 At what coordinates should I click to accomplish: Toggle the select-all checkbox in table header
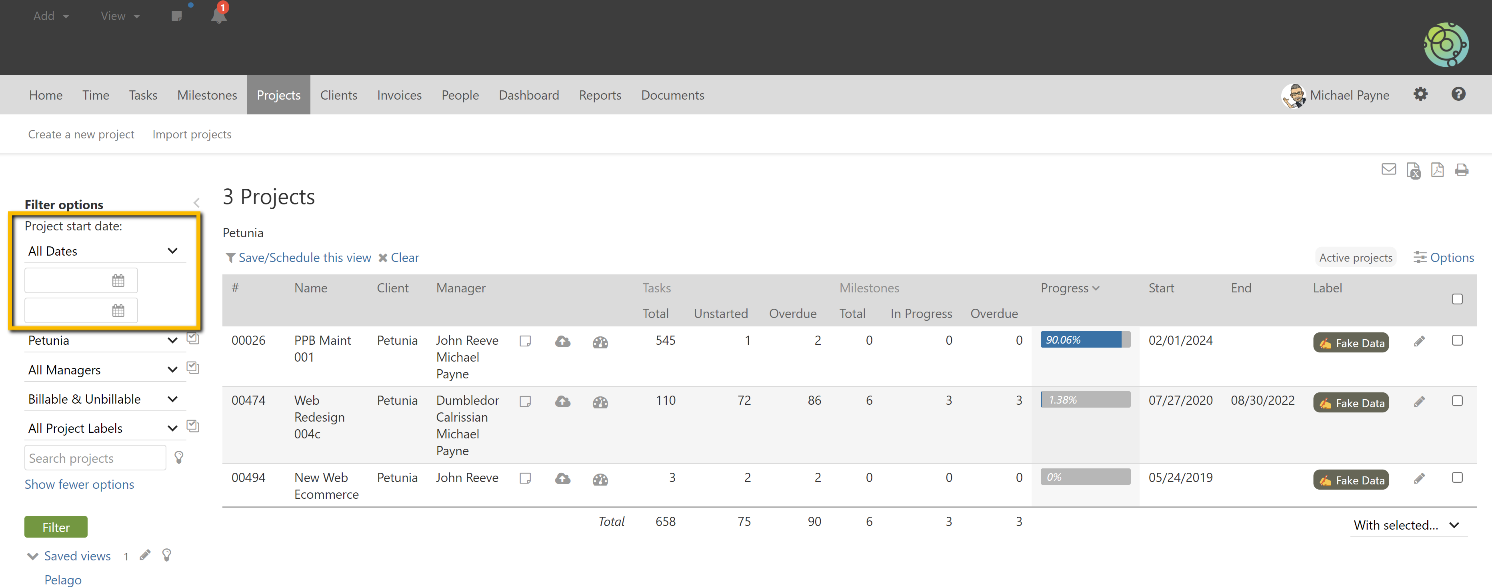(x=1457, y=299)
